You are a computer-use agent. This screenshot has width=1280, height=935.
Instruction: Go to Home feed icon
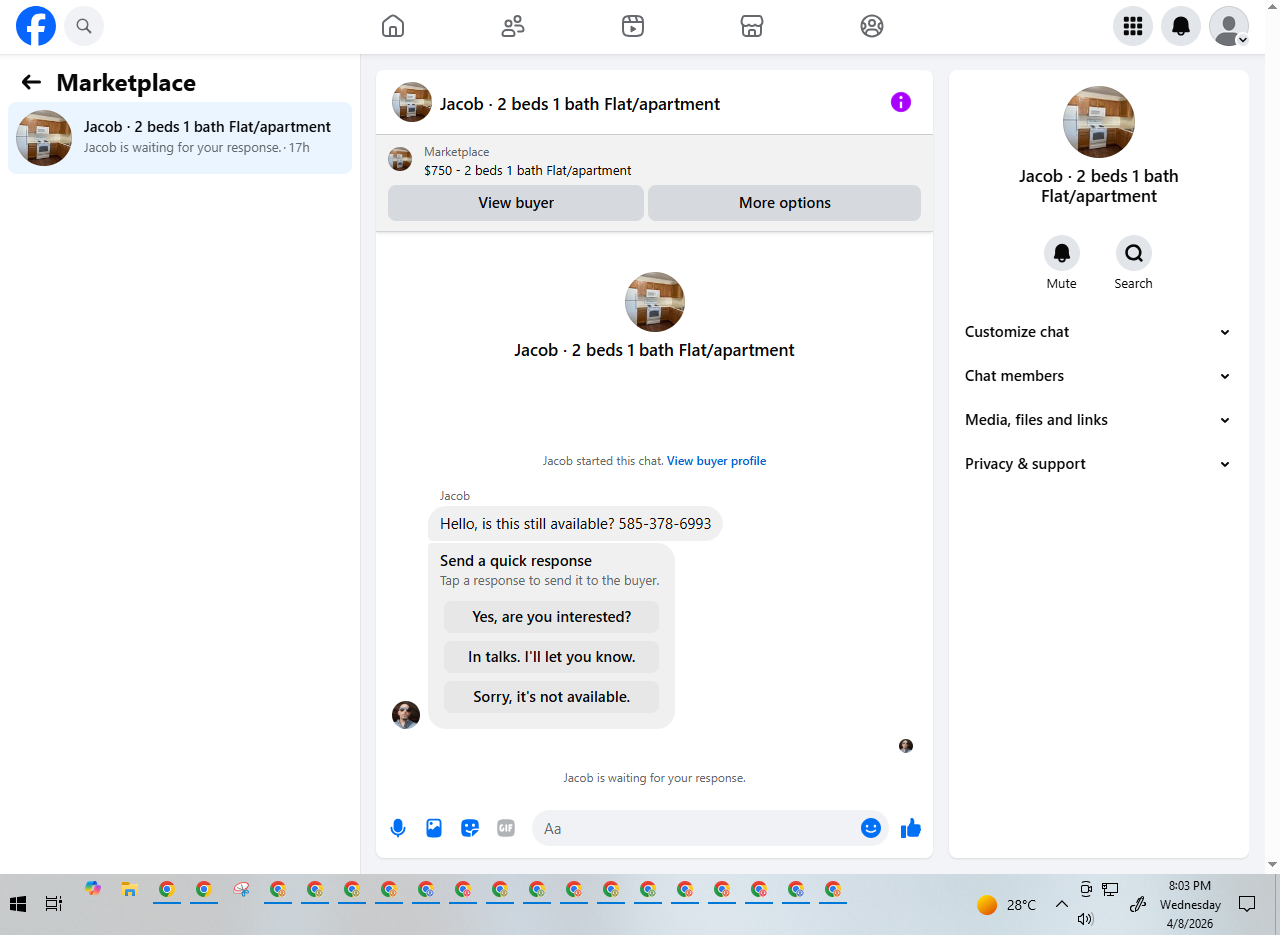coord(393,26)
